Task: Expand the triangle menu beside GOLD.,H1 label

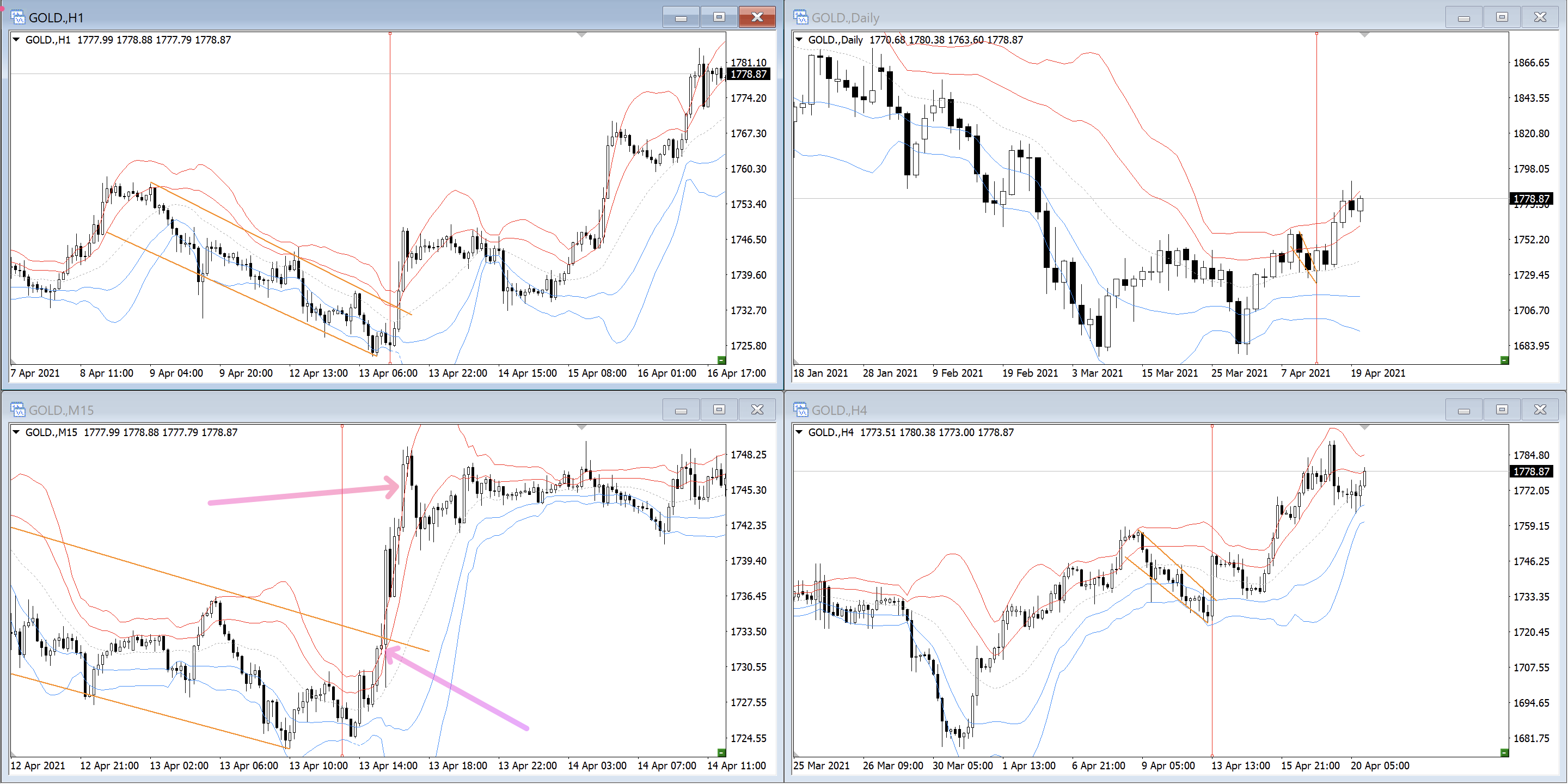Action: click(16, 40)
